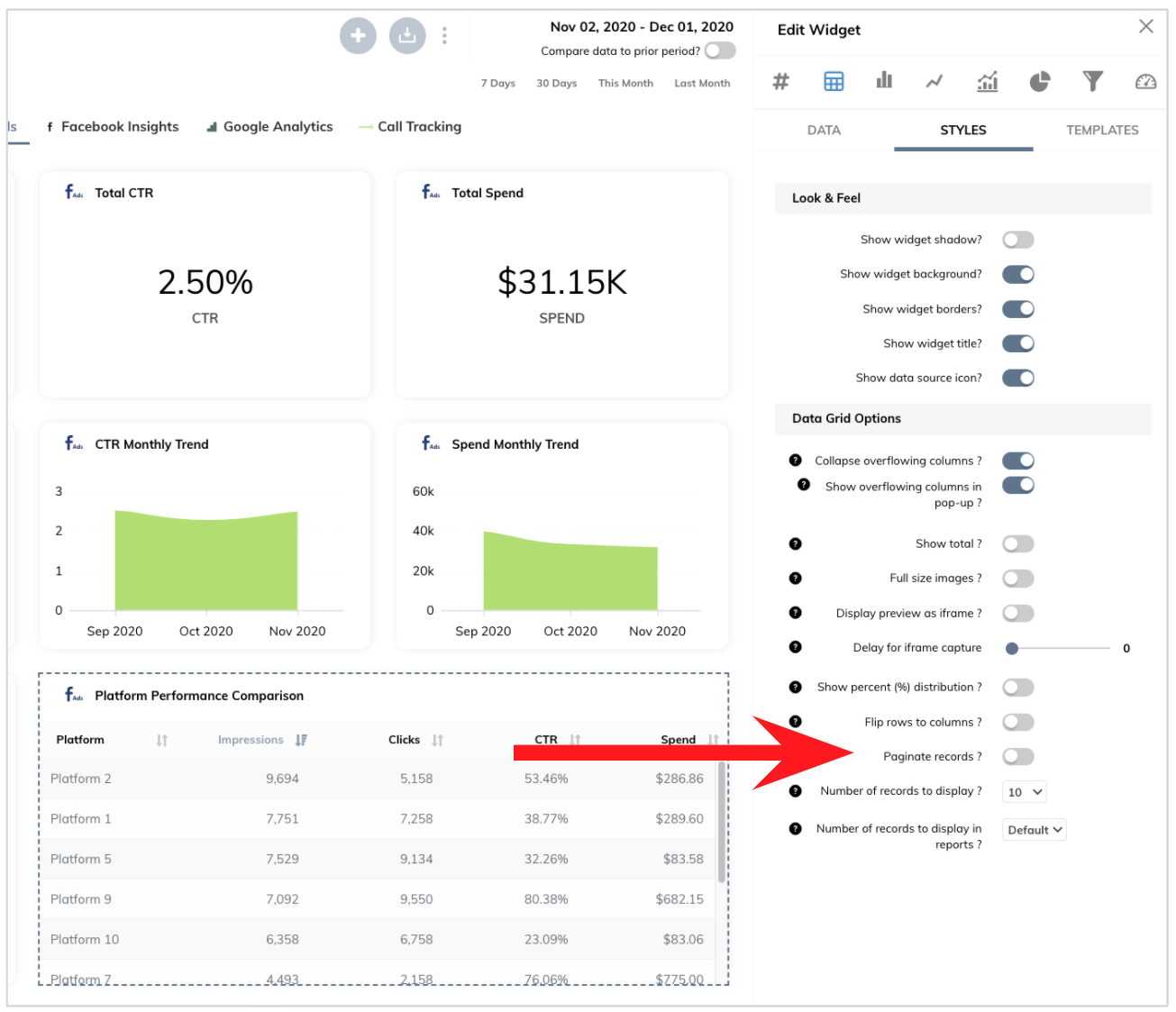
Task: Select the 30 Days date range
Action: click(557, 83)
